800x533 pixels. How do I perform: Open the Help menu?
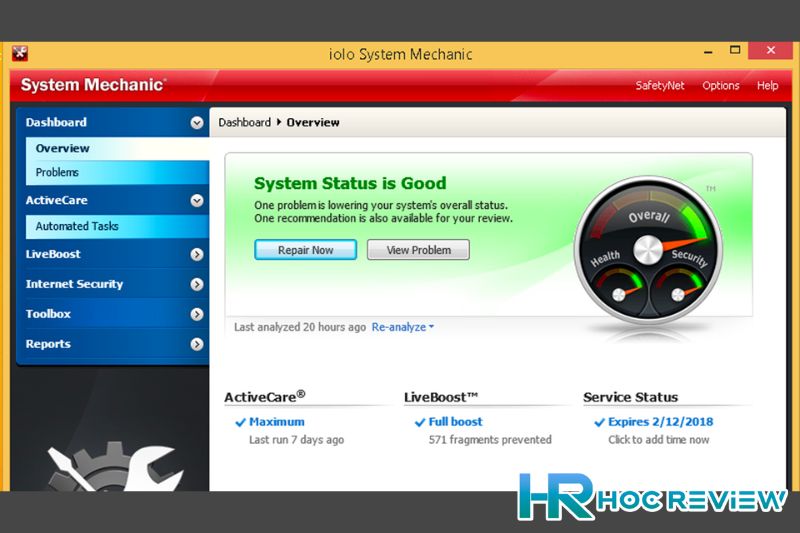tap(767, 86)
